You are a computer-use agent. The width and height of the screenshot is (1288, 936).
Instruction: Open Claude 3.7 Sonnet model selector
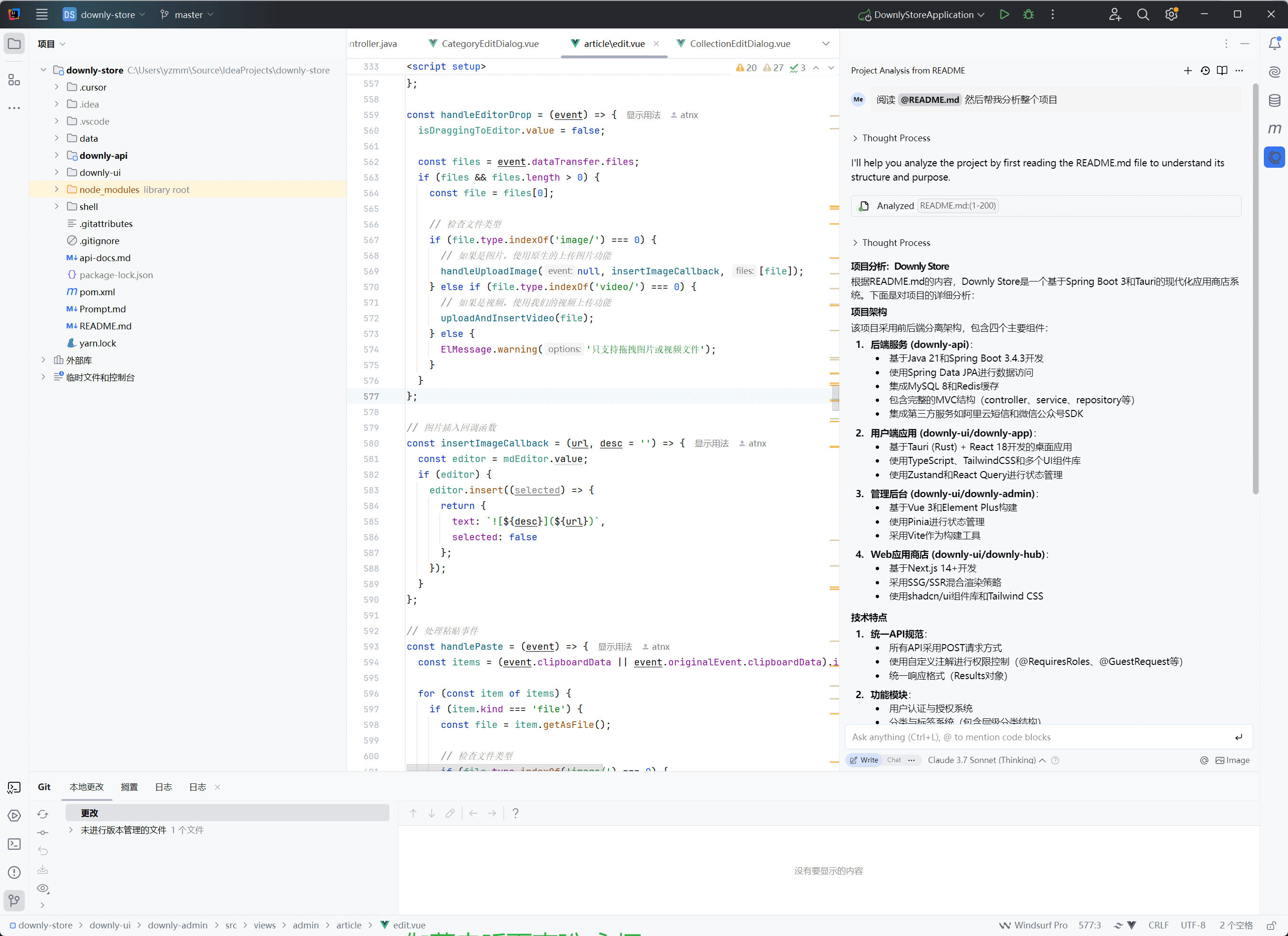tap(987, 761)
